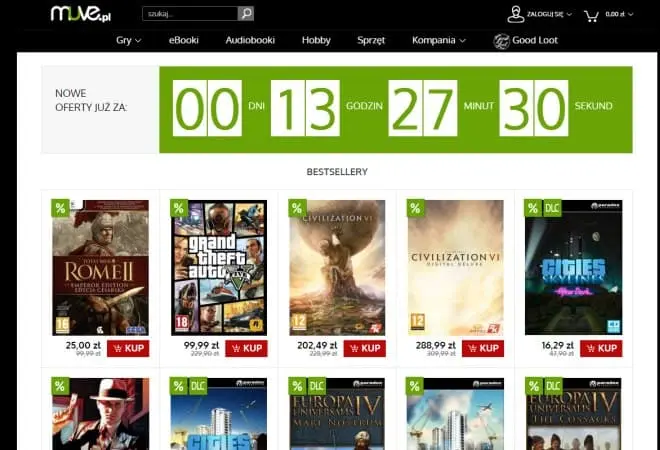Open the Zaloguj się dropdown
Image resolution: width=660 pixels, height=450 pixels.
click(x=549, y=14)
